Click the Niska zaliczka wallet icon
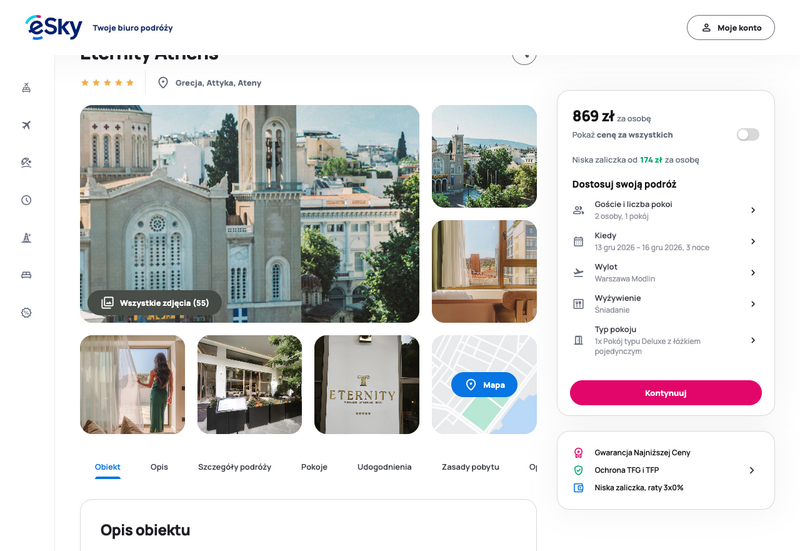The width and height of the screenshot is (800, 551). point(578,488)
